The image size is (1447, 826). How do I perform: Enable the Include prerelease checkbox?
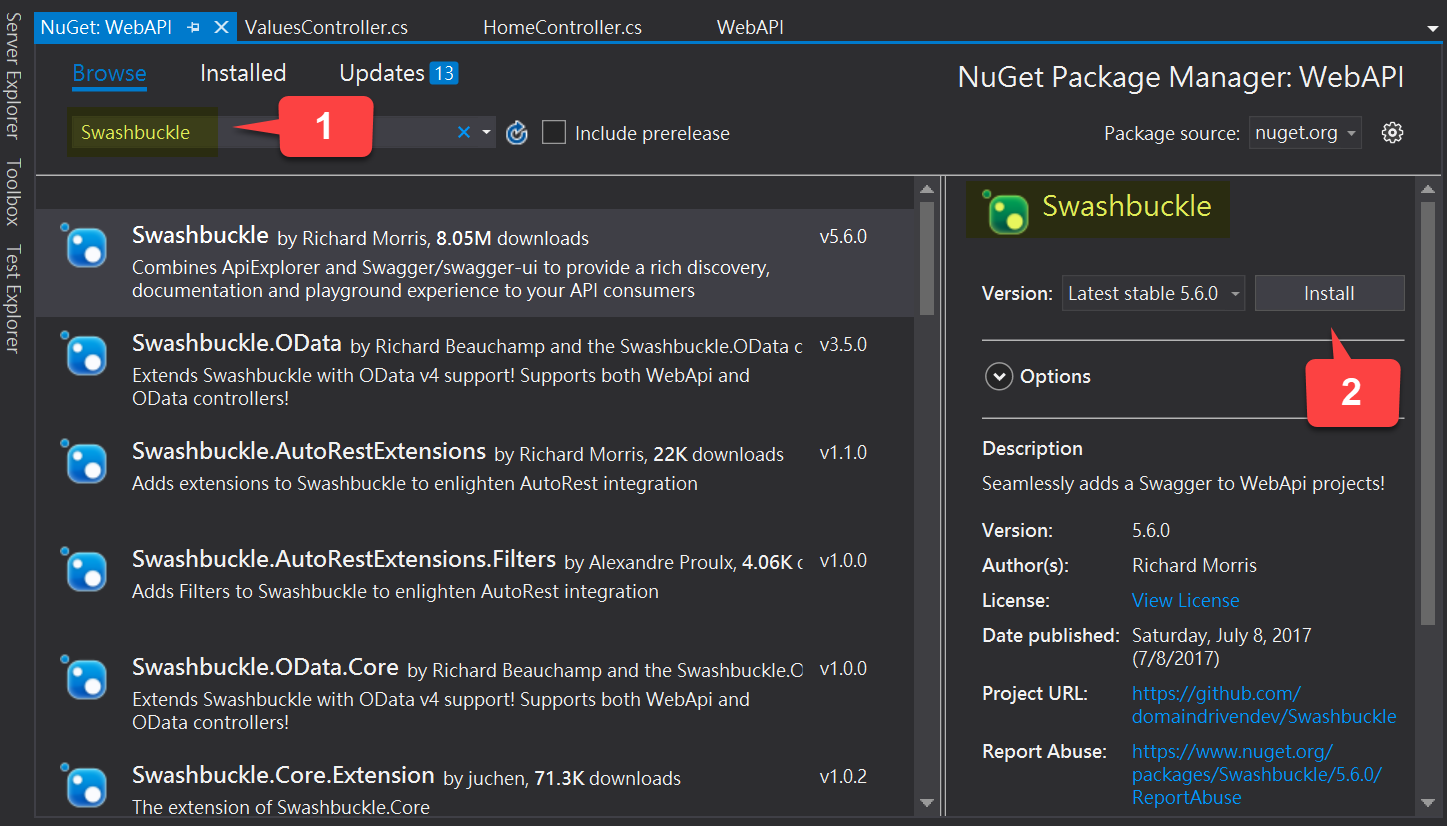point(554,133)
